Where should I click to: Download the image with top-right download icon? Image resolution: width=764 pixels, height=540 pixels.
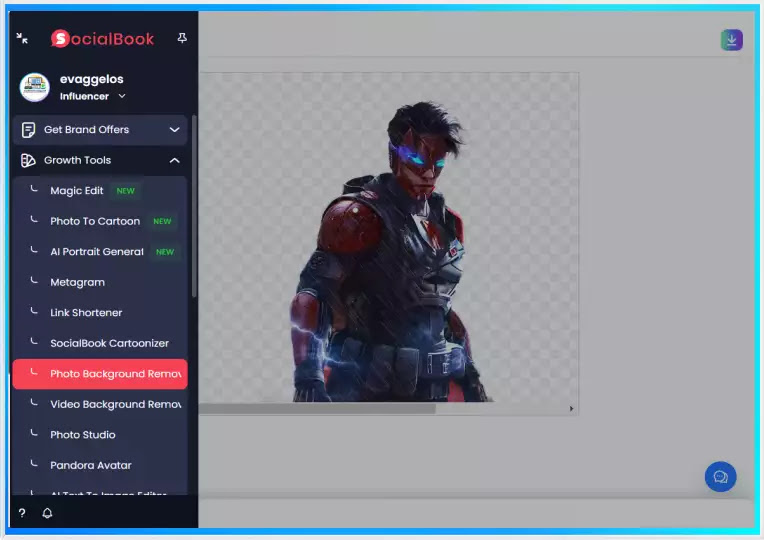(x=731, y=40)
